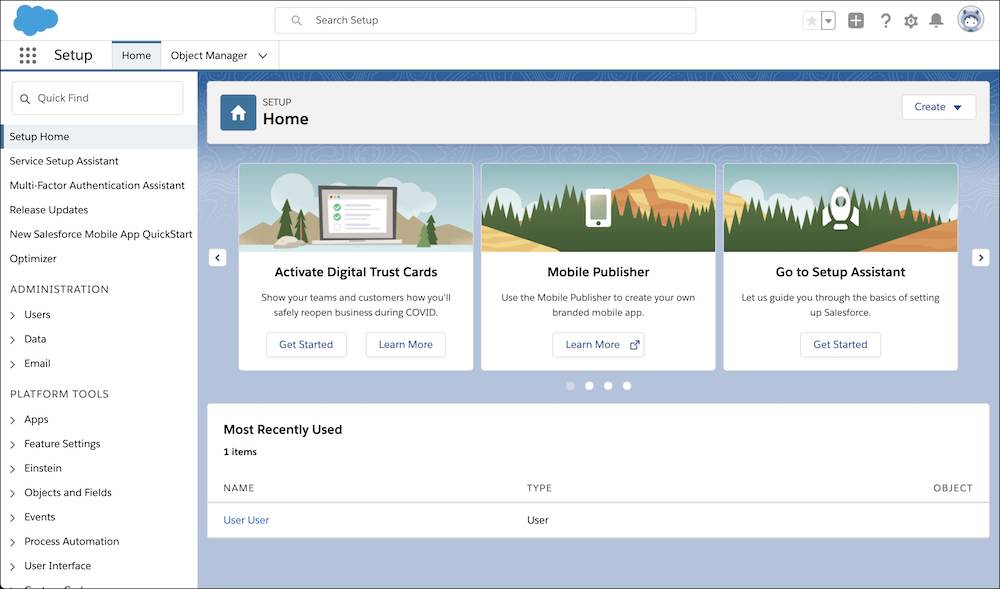1000x589 pixels.
Task: Click the Activate Digital Trust Cards image
Action: click(356, 208)
